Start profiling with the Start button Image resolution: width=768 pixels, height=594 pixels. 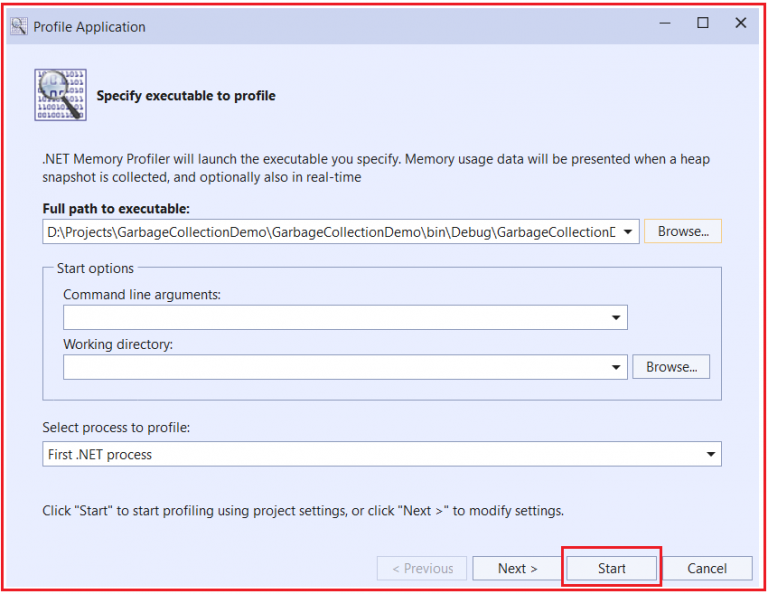point(611,569)
